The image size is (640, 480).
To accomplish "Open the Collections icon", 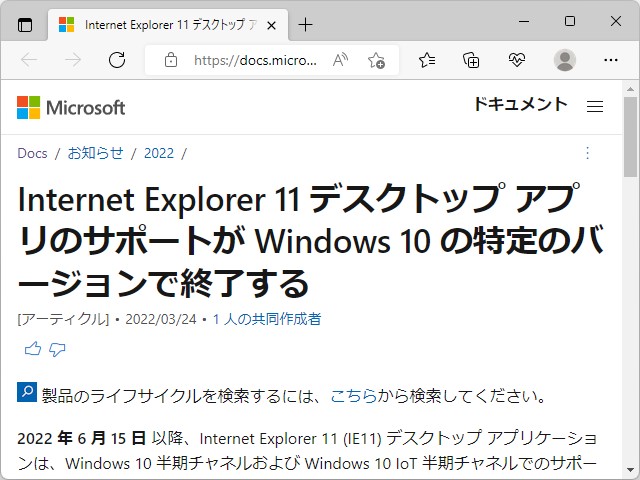I will 471,60.
